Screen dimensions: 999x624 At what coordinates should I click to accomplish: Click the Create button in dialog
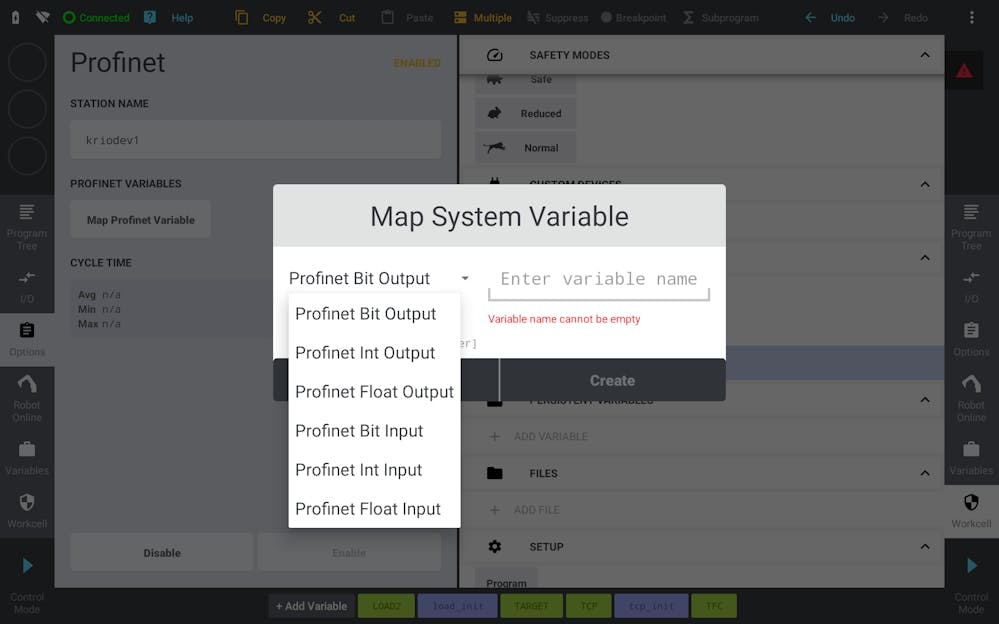612,381
